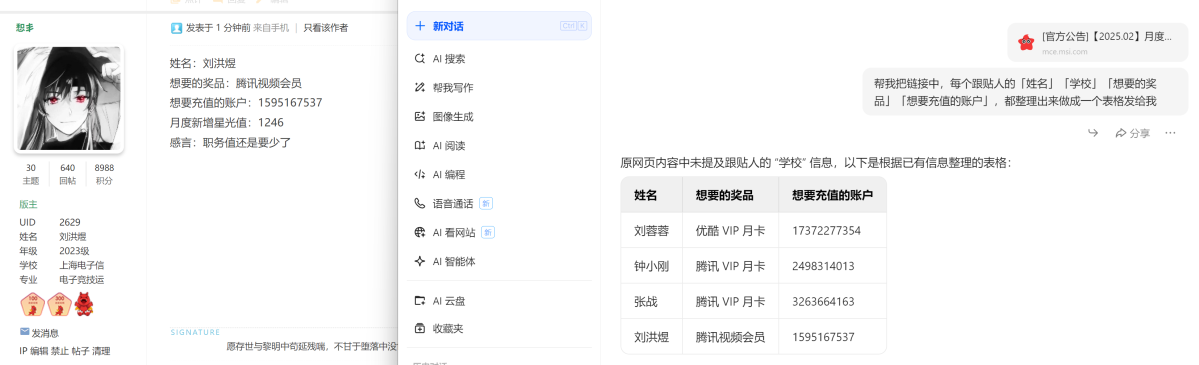Click the post author icon before 发表于
This screenshot has height=365, width=1199.
point(177,28)
